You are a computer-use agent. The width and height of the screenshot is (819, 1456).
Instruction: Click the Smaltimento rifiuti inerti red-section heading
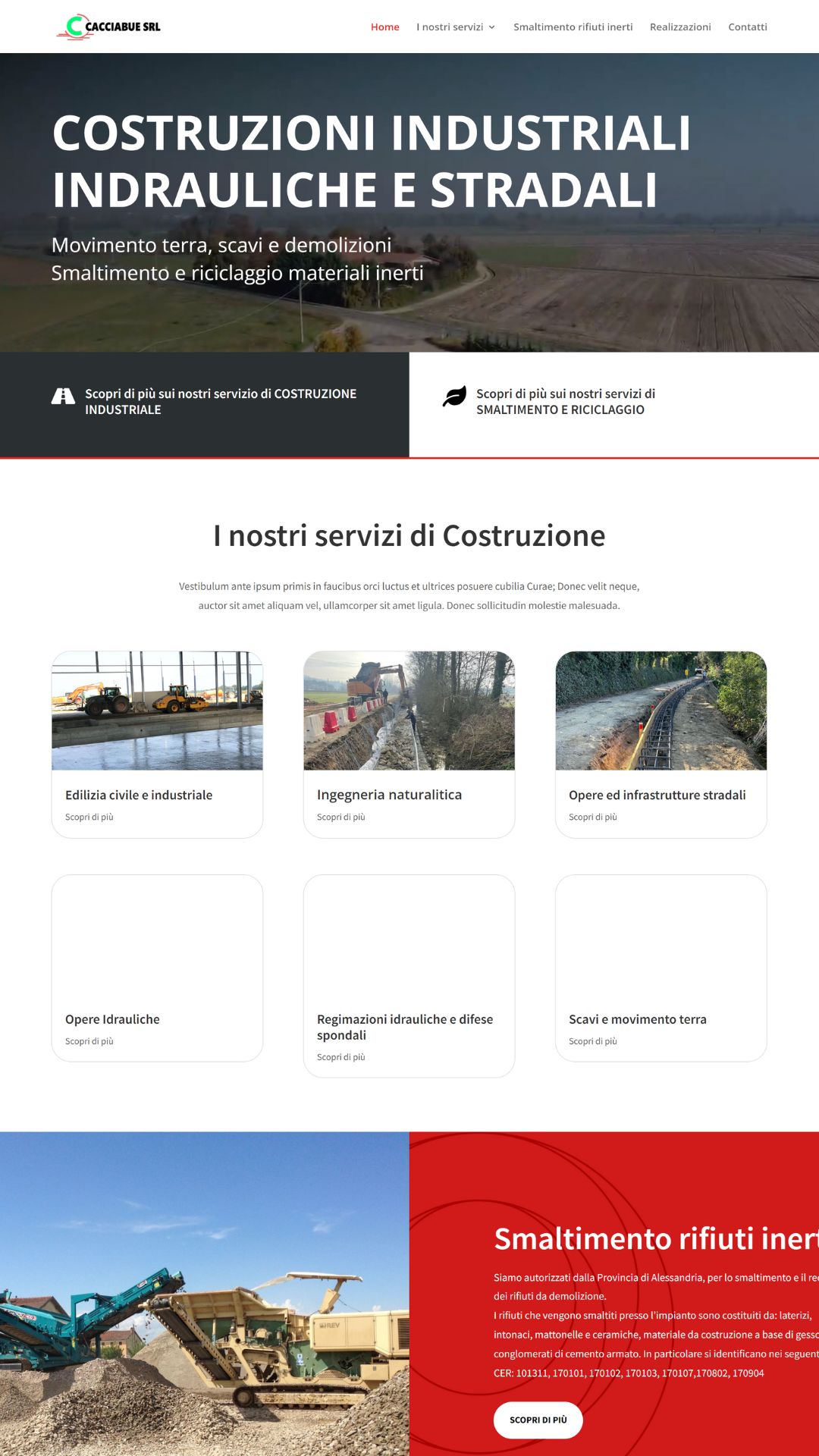656,1238
